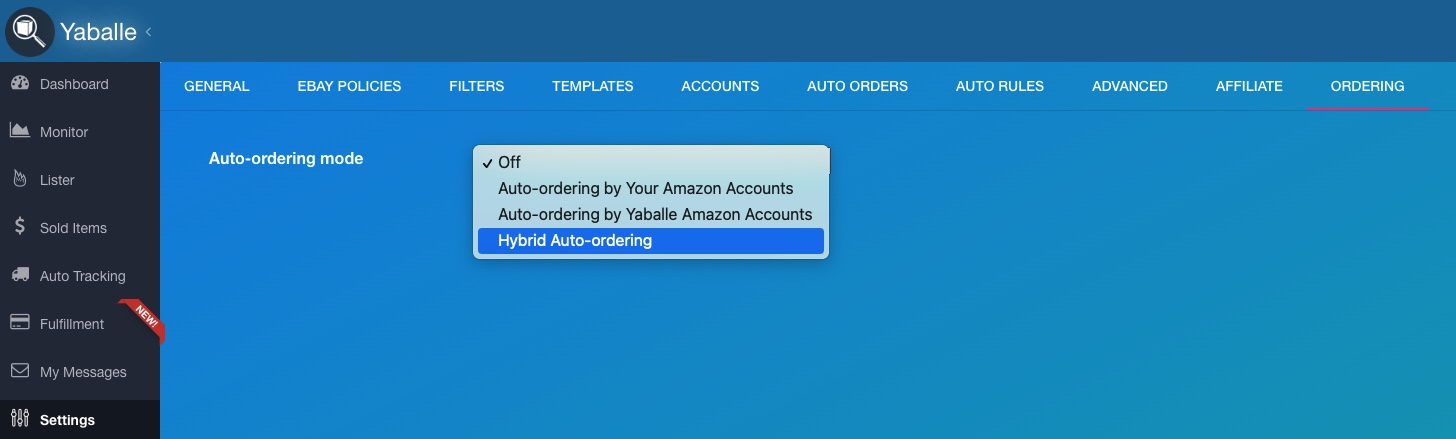Open the Templates tab
This screenshot has width=1456, height=439.
point(592,86)
